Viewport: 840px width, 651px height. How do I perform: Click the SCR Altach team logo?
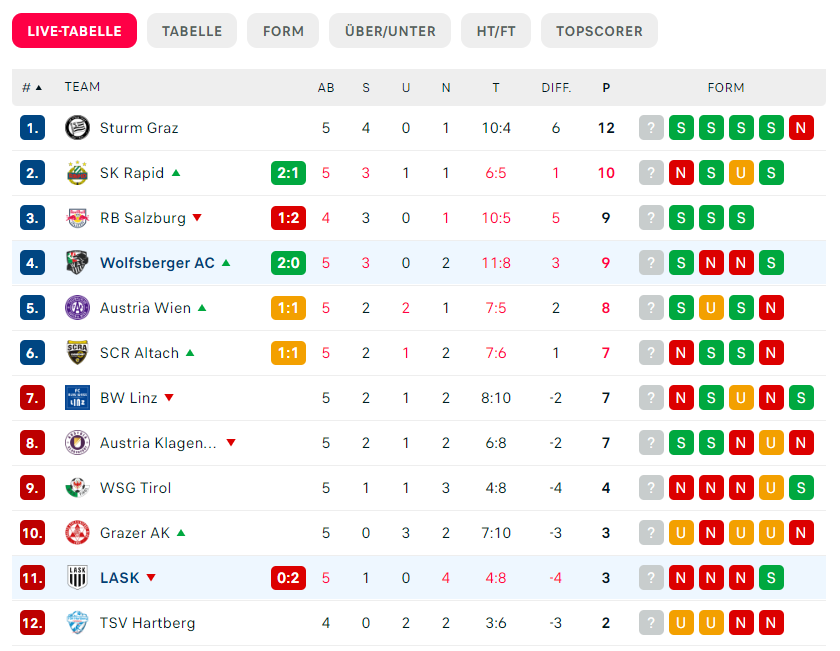point(77,353)
